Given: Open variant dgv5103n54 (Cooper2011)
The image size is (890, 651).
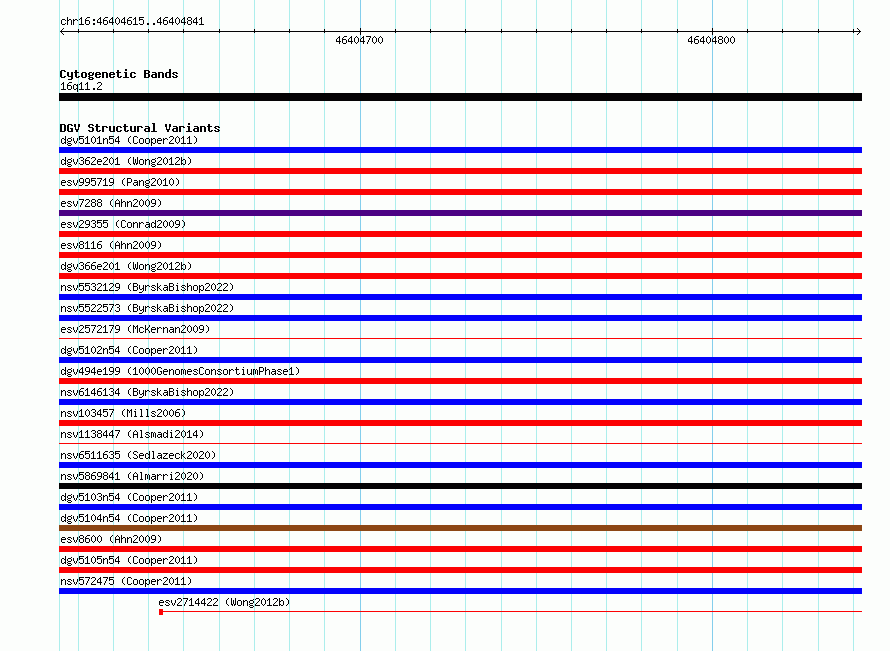Looking at the screenshot, I should point(129,497).
